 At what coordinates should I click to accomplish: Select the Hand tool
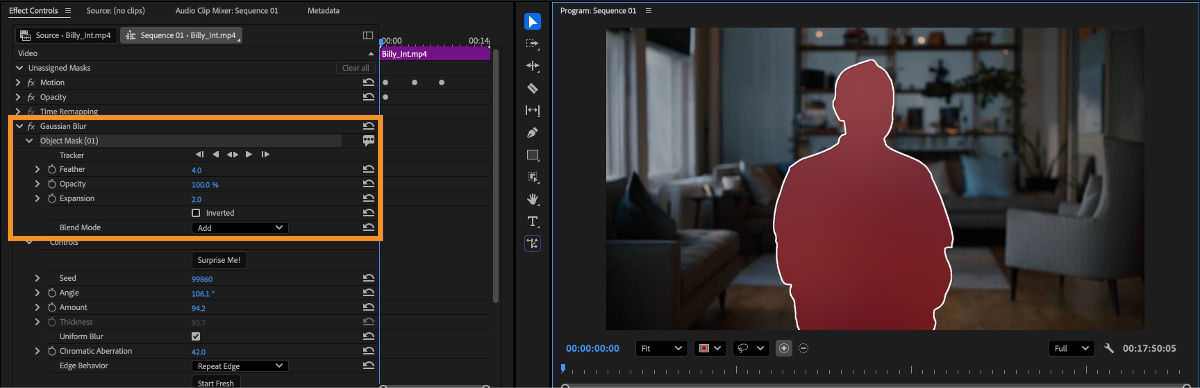(x=533, y=199)
